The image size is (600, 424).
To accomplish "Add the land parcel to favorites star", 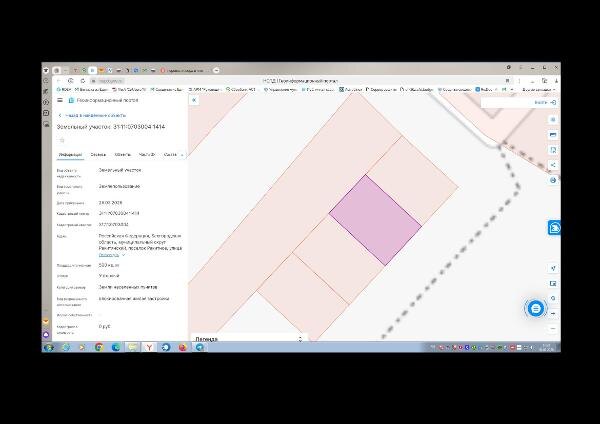I will point(62,140).
